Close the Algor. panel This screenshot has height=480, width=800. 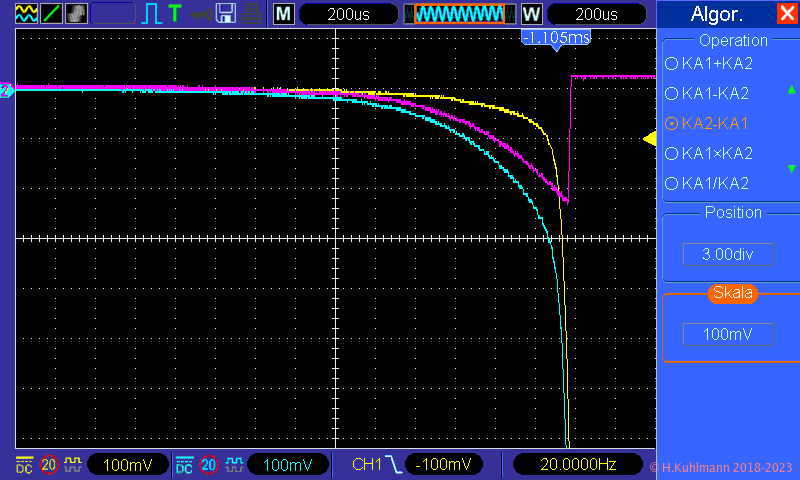786,14
